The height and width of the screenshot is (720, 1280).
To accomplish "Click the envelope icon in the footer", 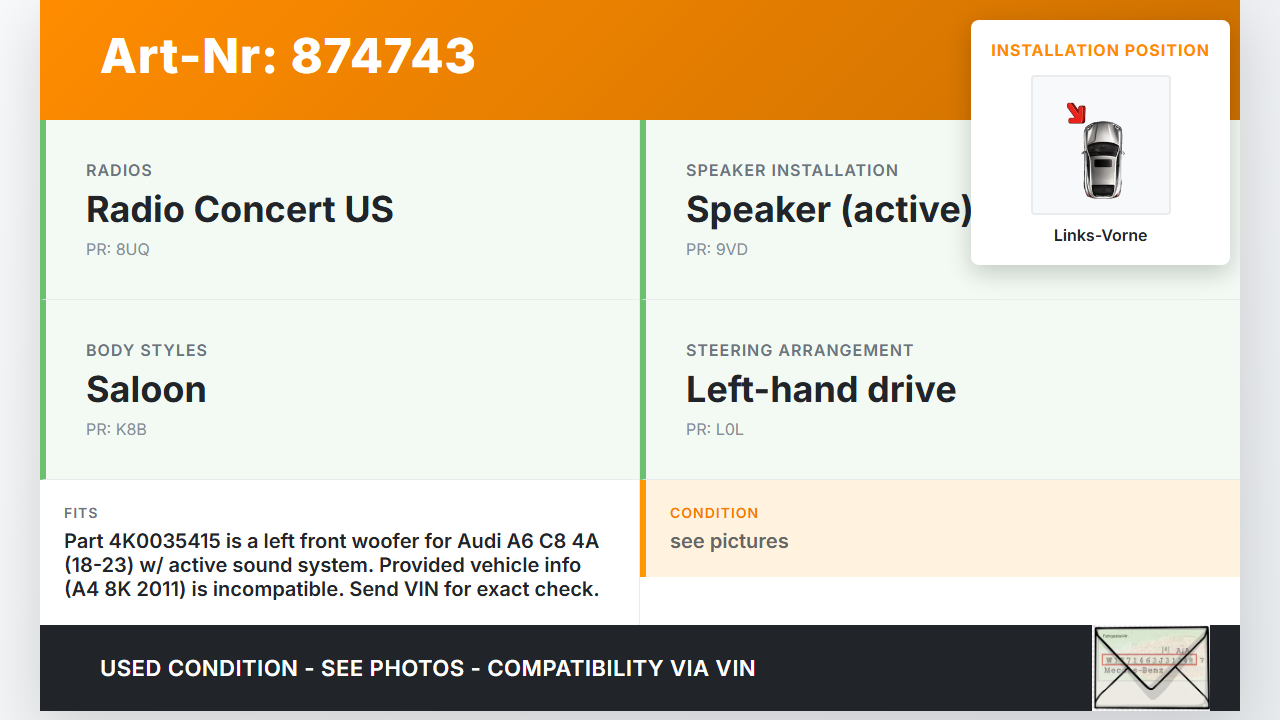I will pos(1150,667).
